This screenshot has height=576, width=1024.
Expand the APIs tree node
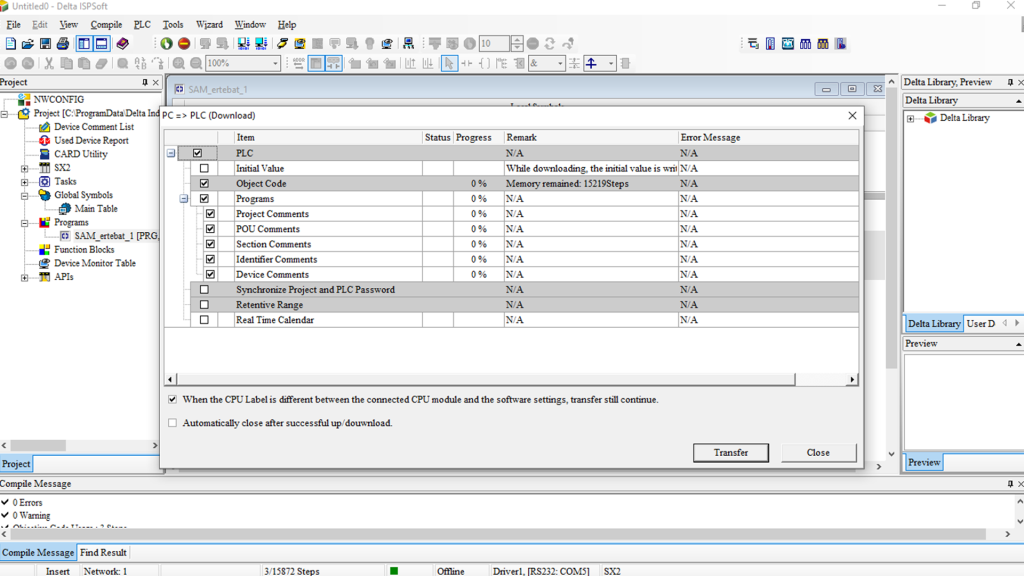pyautogui.click(x=25, y=278)
